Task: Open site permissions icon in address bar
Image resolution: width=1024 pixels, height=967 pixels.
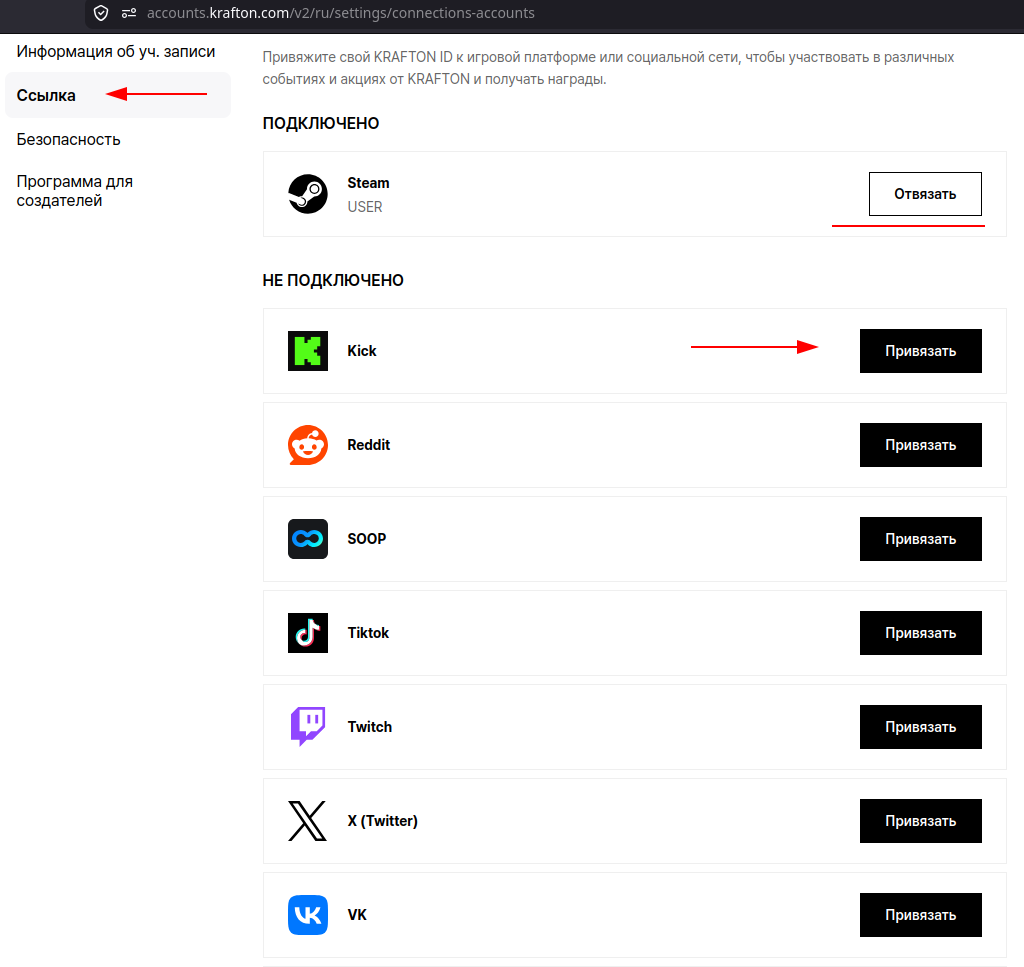Action: pos(129,13)
